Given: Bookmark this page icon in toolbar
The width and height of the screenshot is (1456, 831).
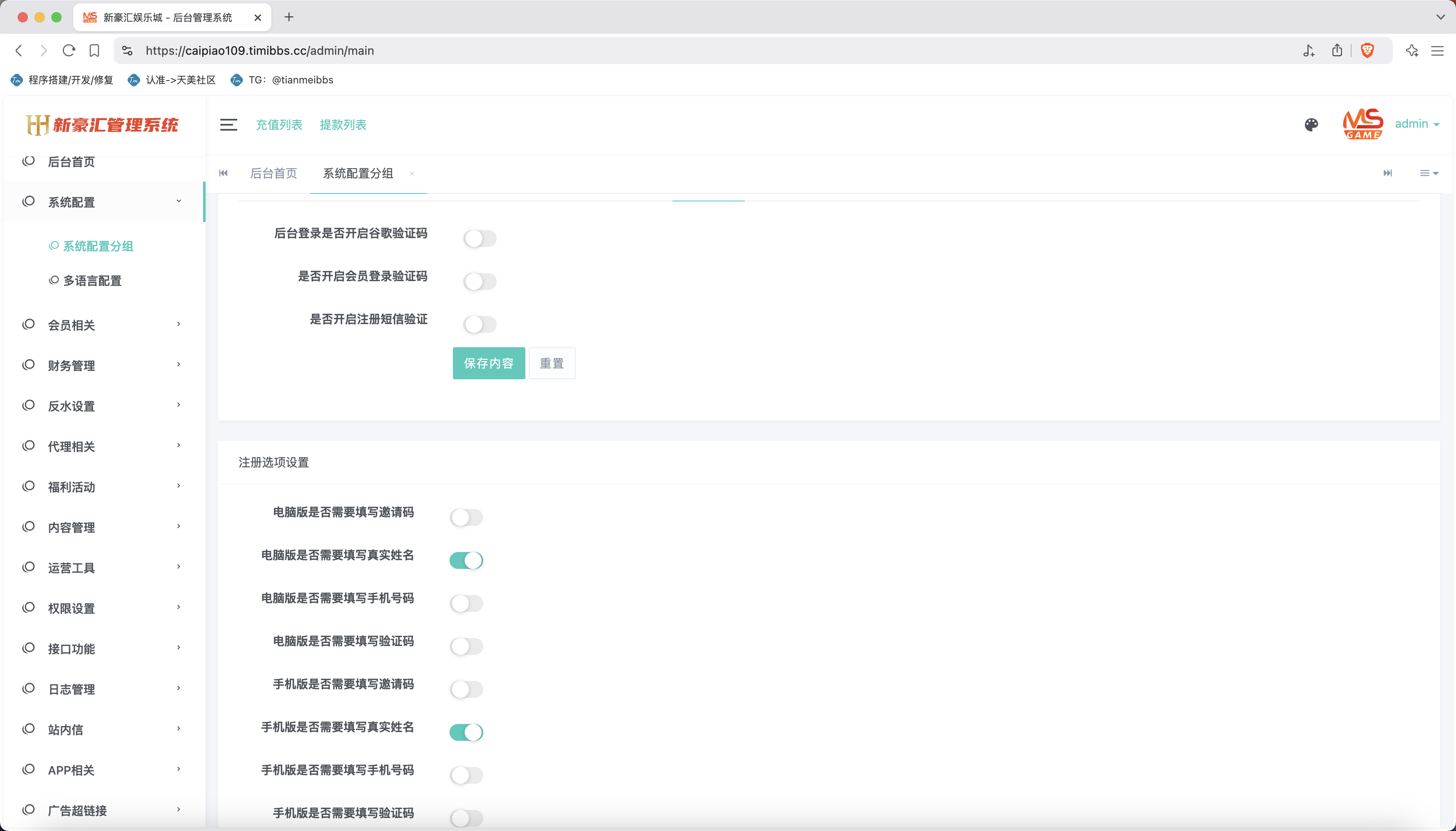Looking at the screenshot, I should click(95, 51).
